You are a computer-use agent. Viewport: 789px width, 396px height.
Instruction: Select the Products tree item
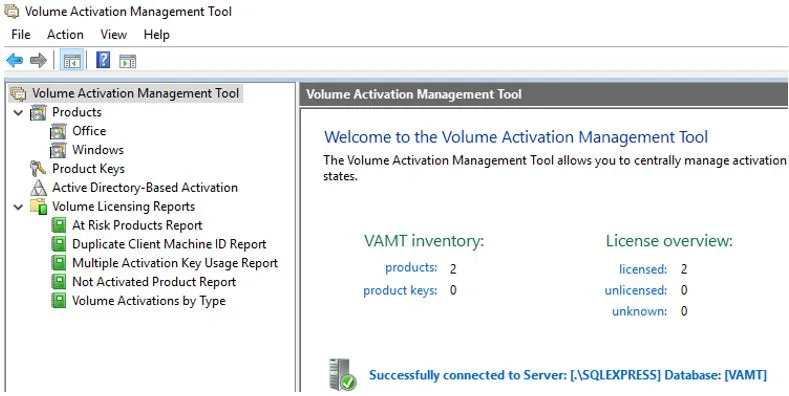point(77,112)
